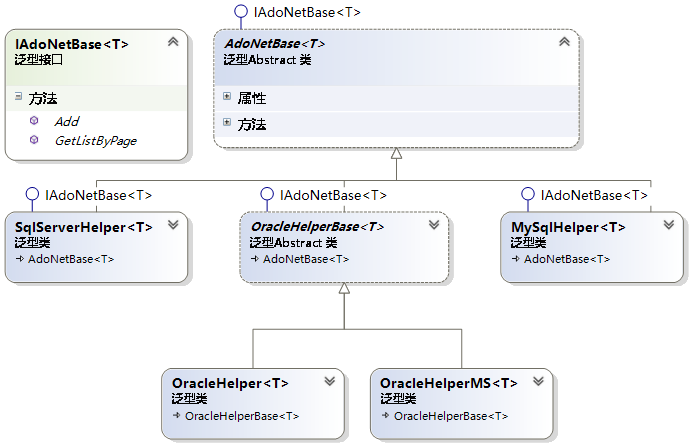Select the Add method name
691x444 pixels.
click(x=67, y=122)
